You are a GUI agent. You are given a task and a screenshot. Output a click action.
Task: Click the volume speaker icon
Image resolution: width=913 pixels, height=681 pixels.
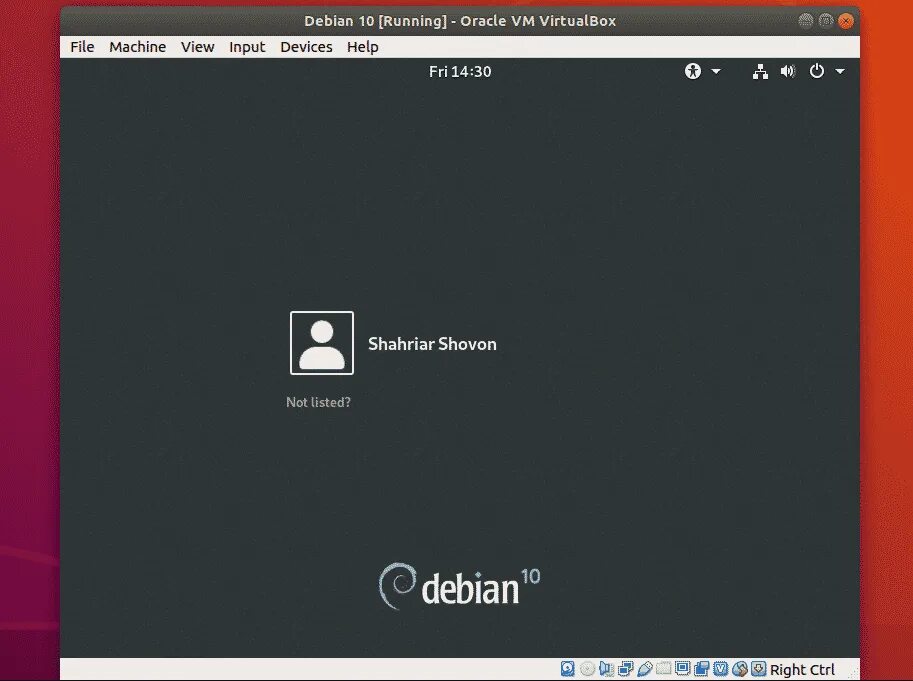point(788,72)
